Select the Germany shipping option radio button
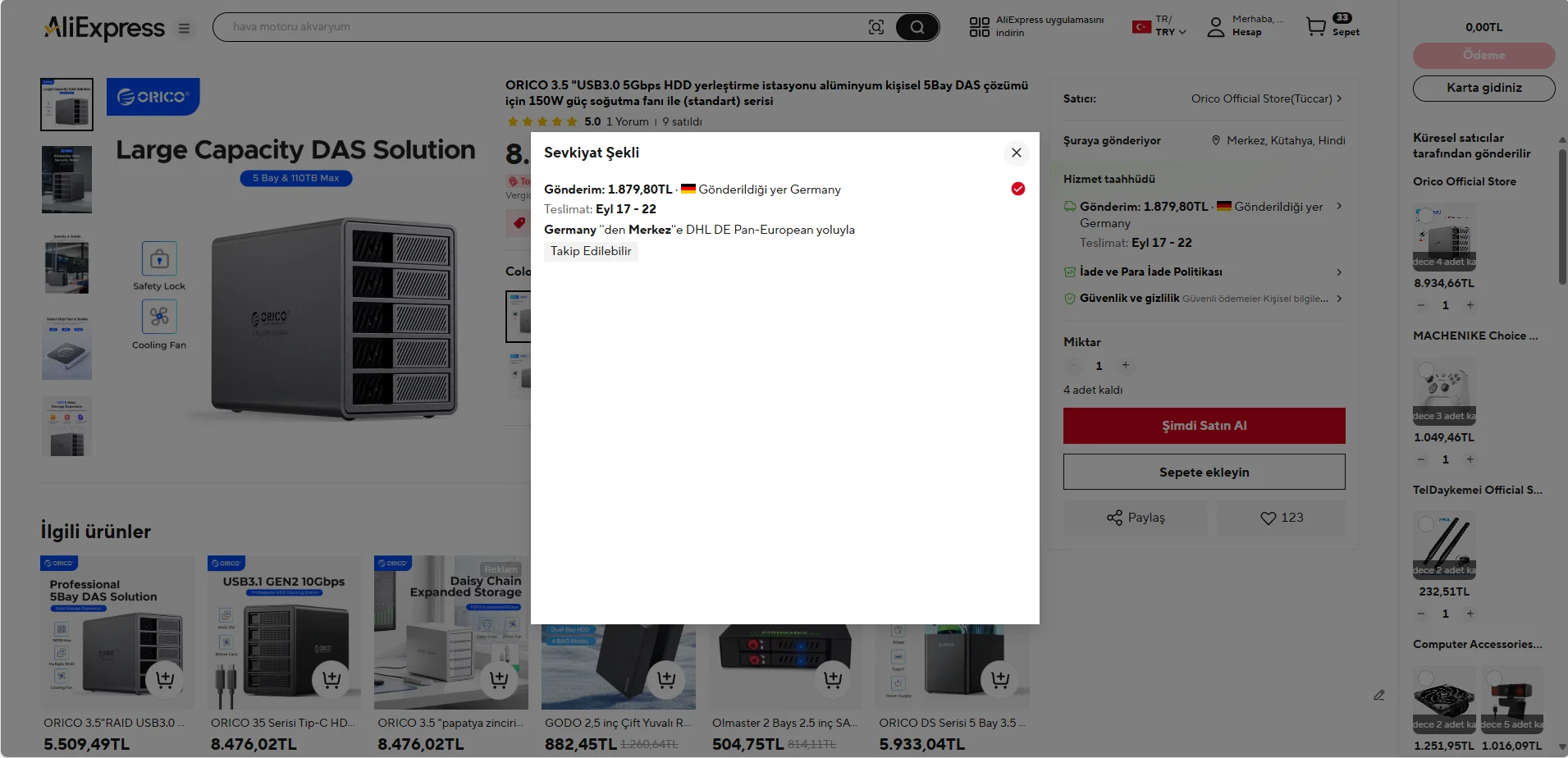 pos(1017,189)
